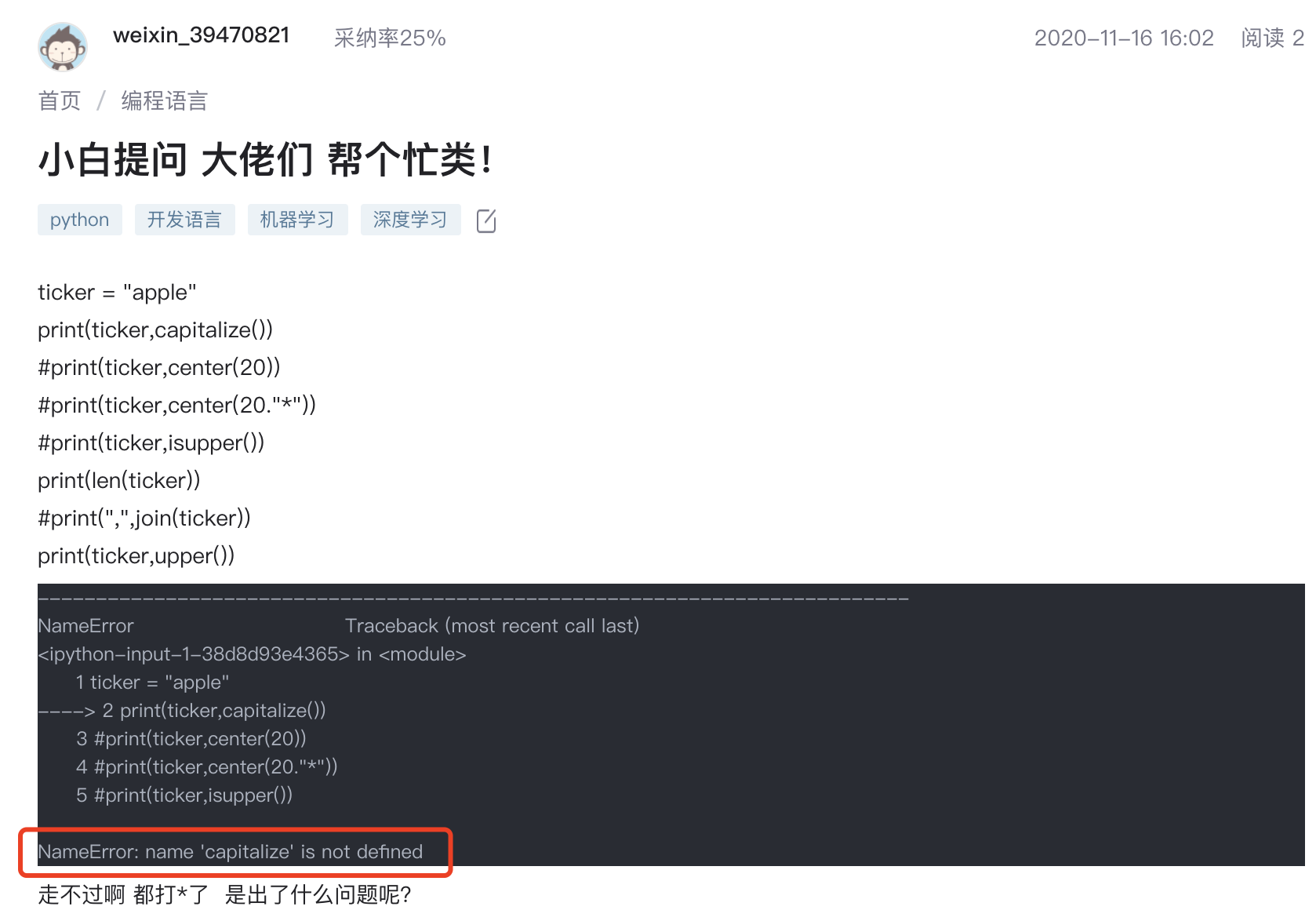Click the highlighted NameError capitalize not defined message
The width and height of the screenshot is (1316, 921).
(x=231, y=852)
